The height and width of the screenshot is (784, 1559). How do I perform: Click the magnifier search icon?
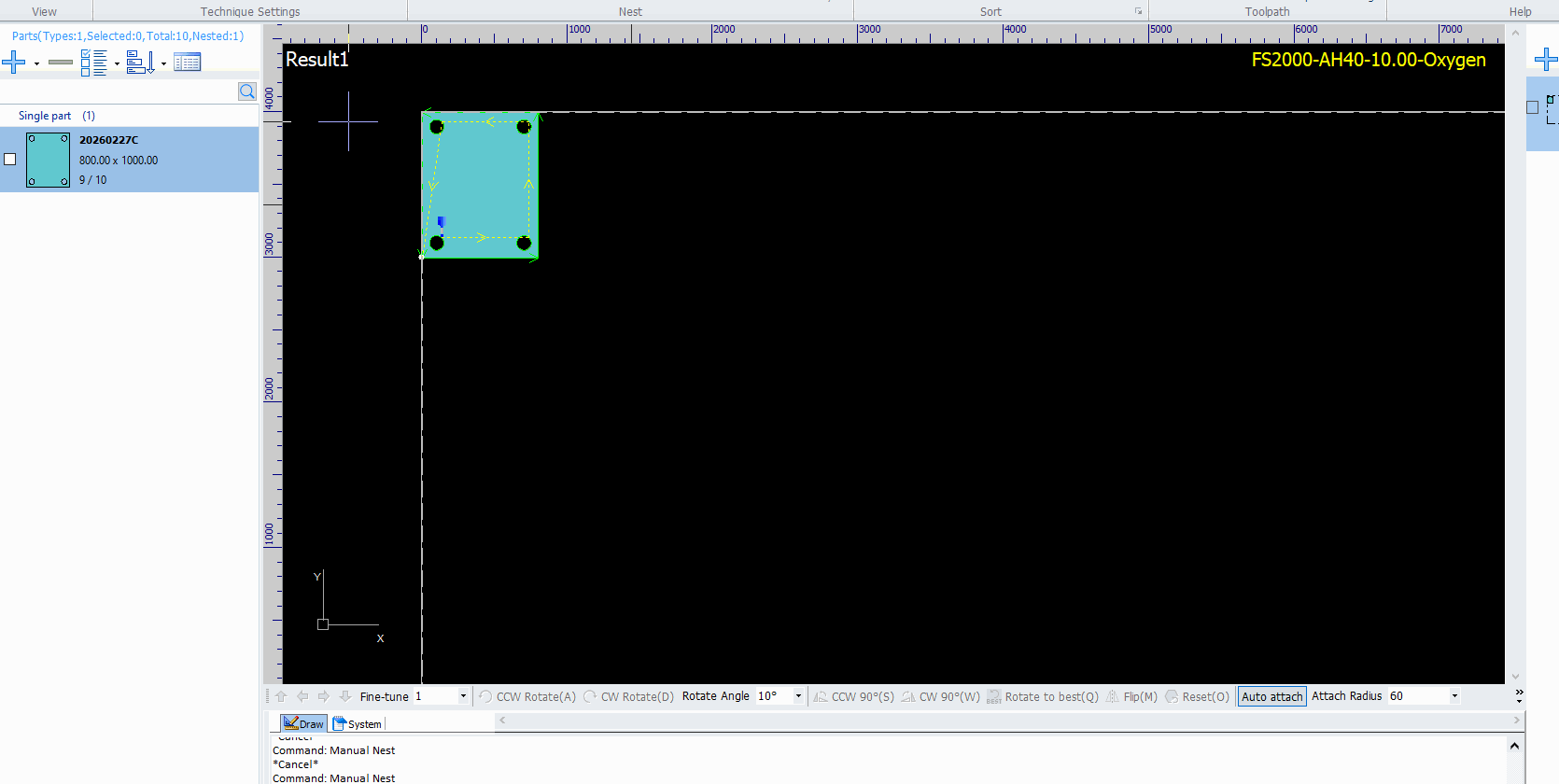247,91
